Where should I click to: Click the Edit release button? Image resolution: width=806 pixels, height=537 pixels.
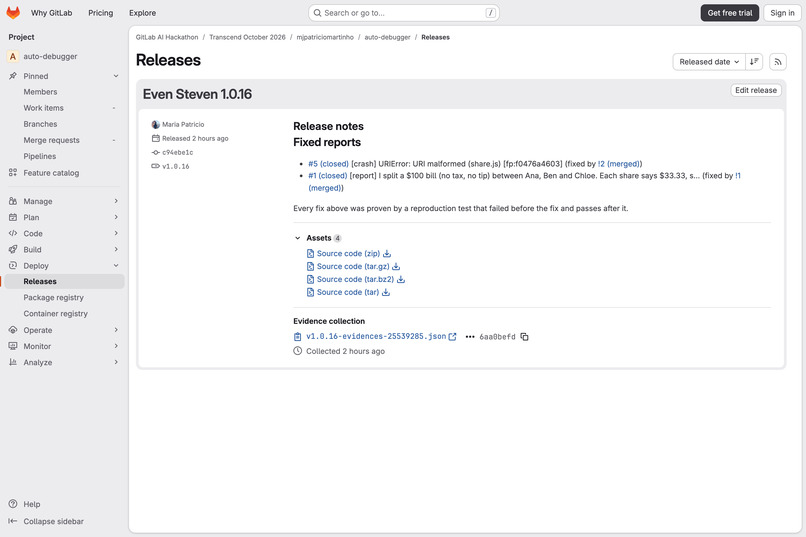click(x=756, y=90)
